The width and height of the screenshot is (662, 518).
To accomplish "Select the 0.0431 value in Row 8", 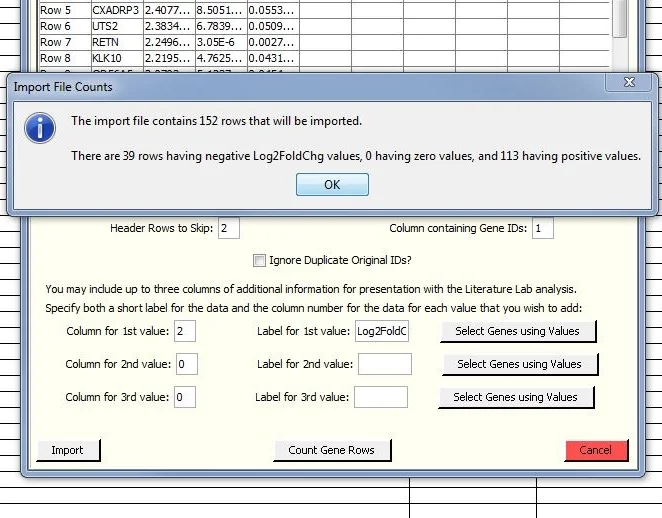I will pos(273,58).
